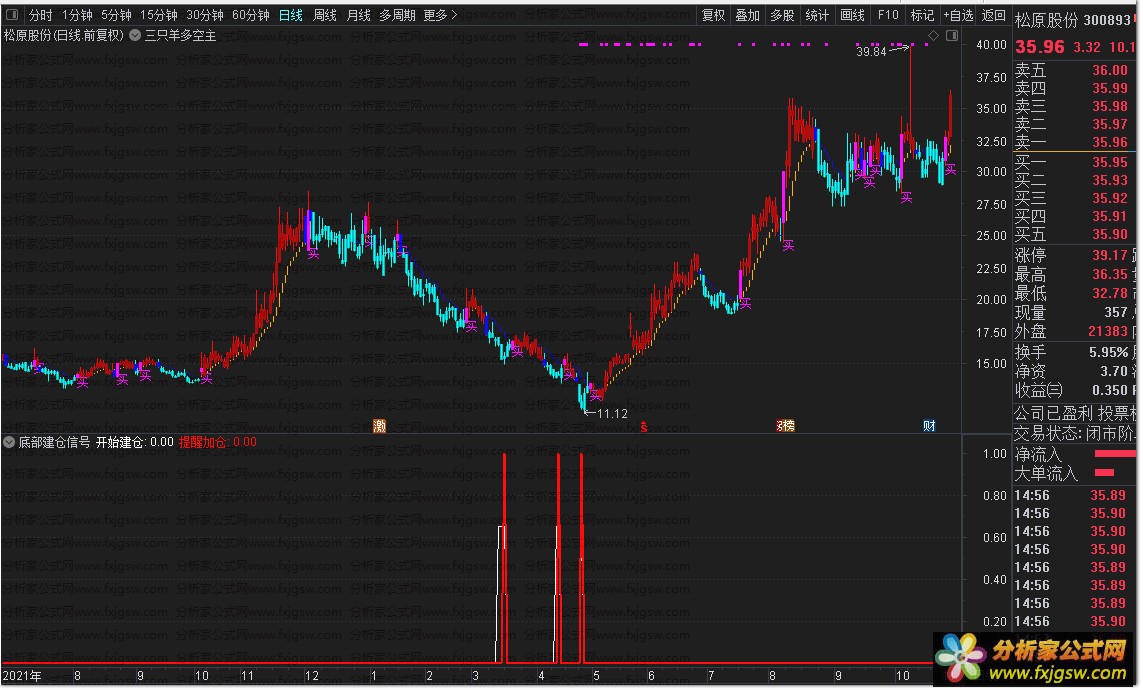Click the red 提醒加仓 indicator label
This screenshot has width=1143, height=690.
tap(217, 442)
